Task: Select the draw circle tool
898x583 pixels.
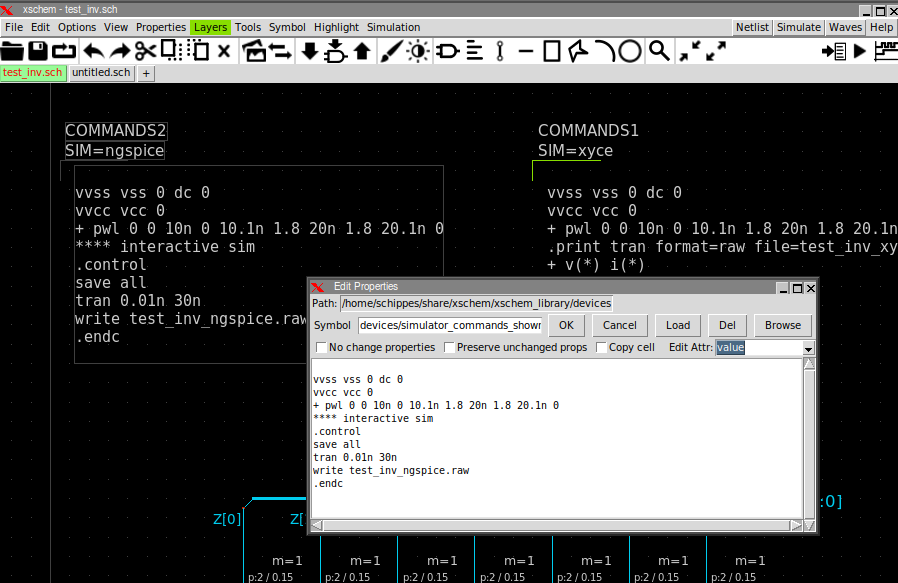Action: click(x=630, y=51)
